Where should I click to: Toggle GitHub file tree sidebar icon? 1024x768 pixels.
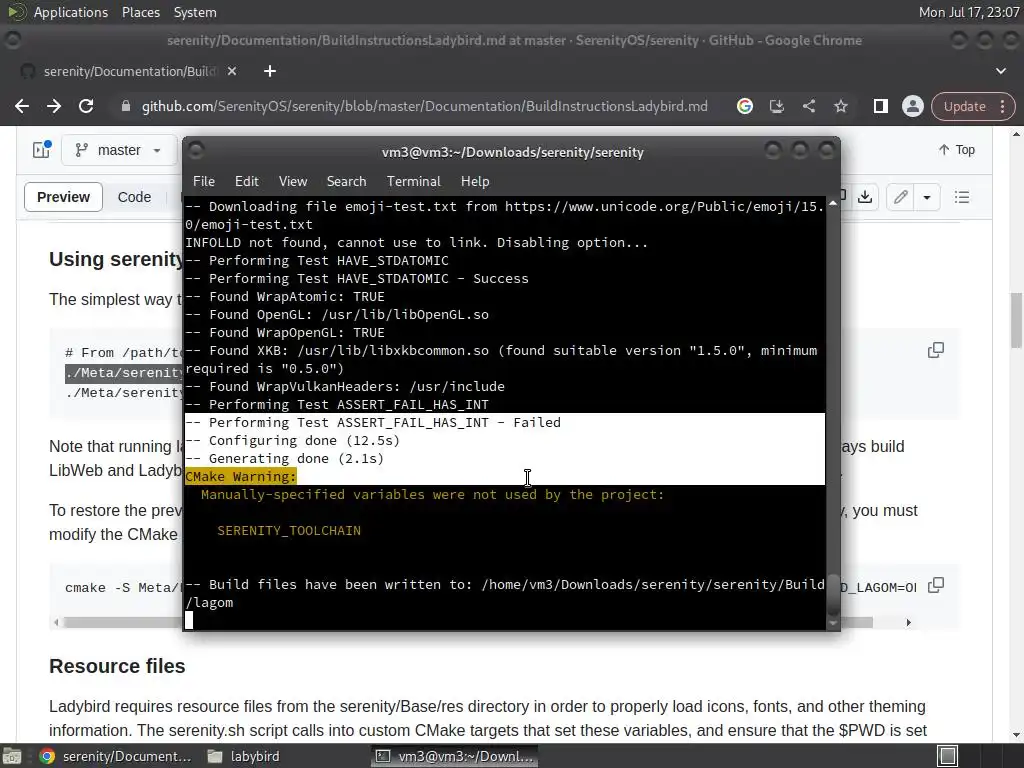[41, 150]
